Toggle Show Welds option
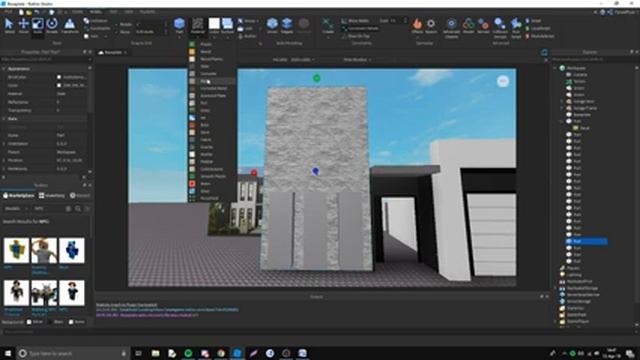Viewport: 640px width, 360px height. click(x=355, y=20)
